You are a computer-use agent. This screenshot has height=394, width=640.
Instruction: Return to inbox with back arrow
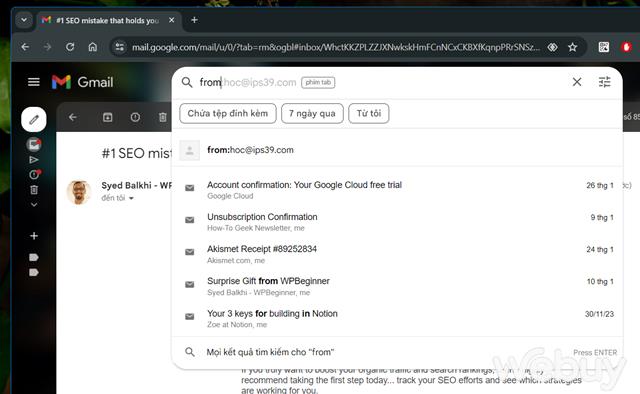point(73,118)
